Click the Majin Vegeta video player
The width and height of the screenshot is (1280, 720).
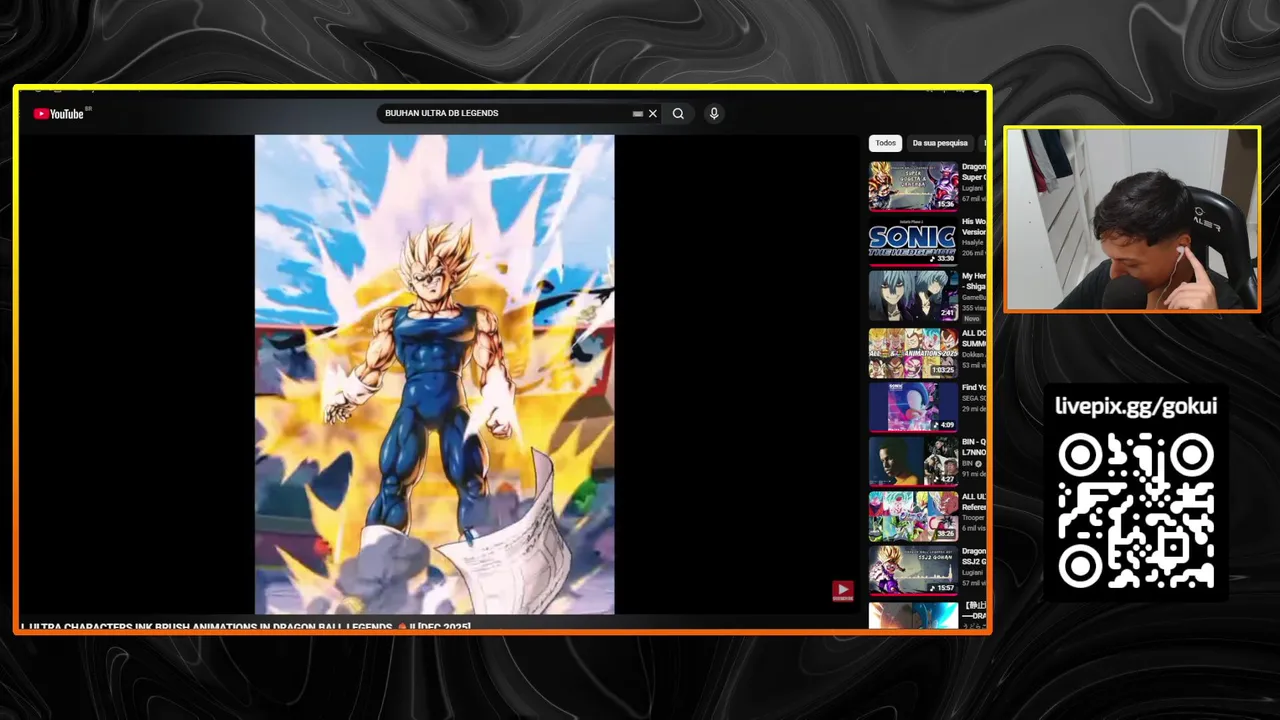click(435, 374)
